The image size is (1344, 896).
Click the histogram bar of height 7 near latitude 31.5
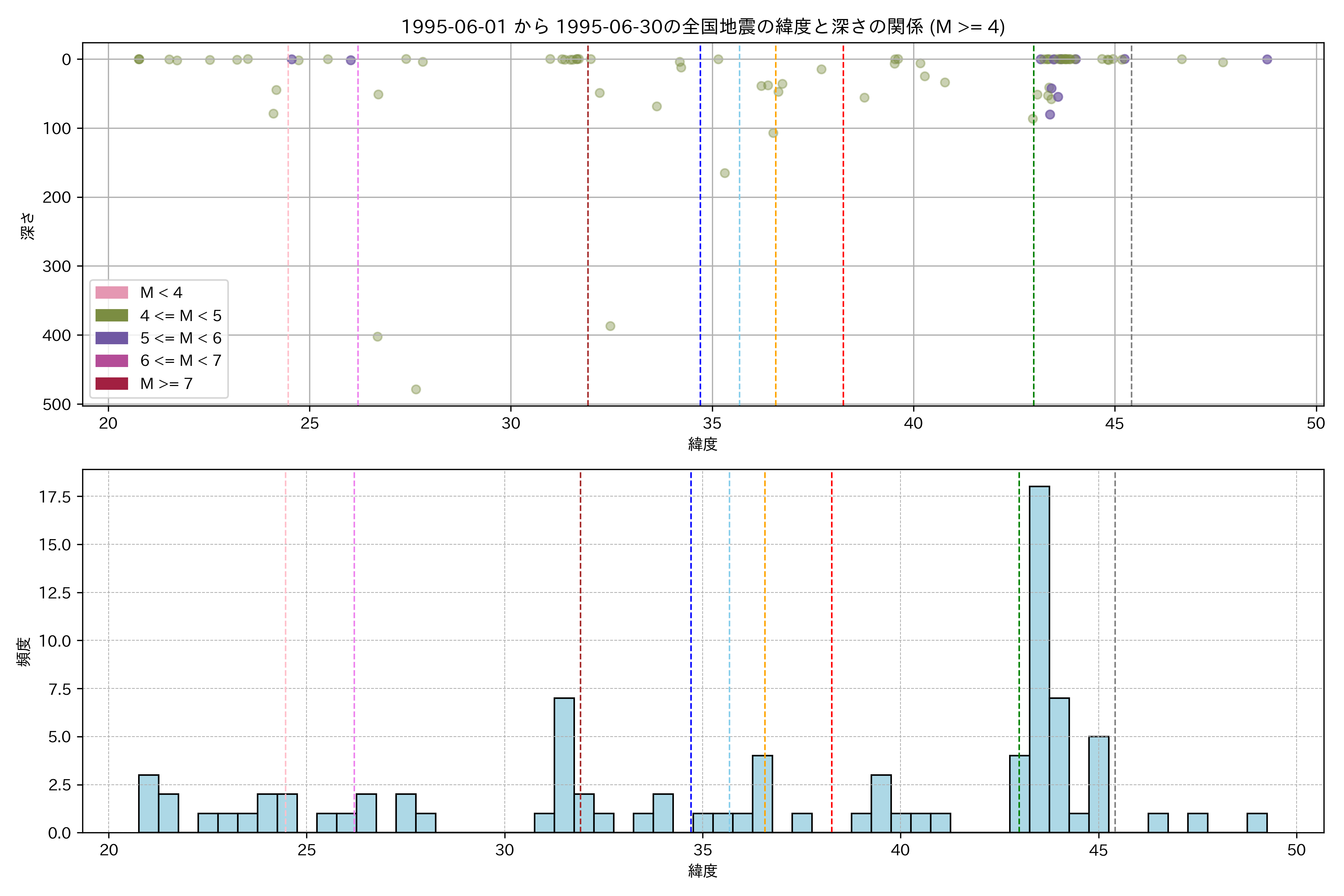564,765
